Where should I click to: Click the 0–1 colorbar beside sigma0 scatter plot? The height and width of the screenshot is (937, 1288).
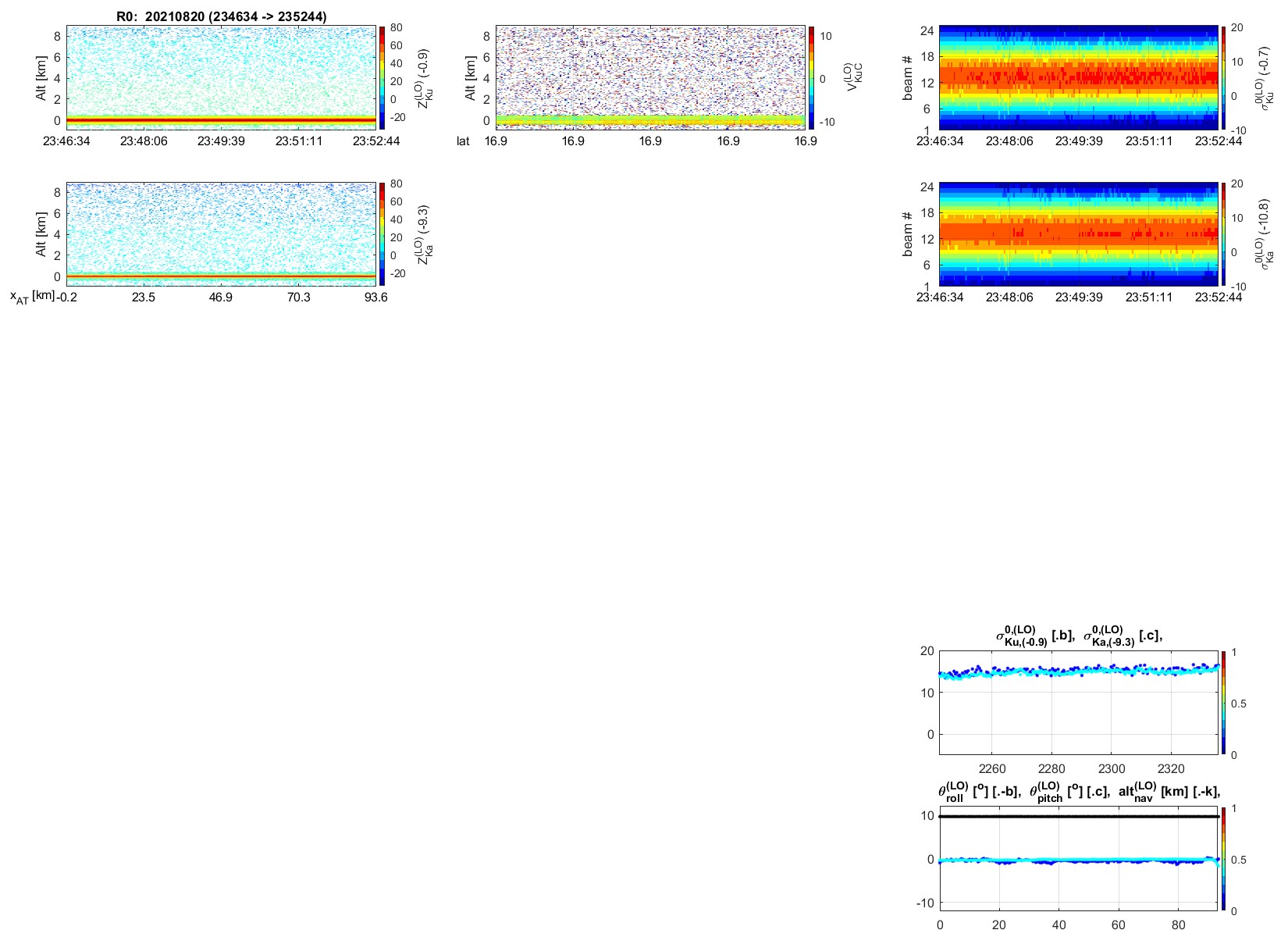[x=1223, y=703]
